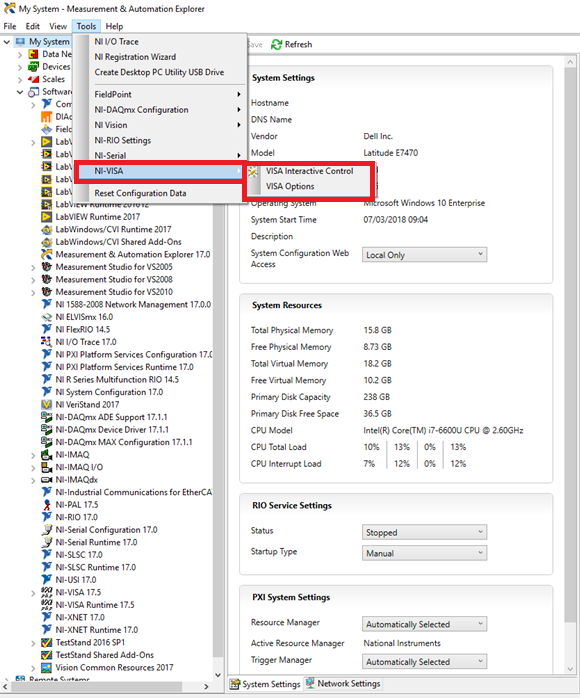Click the System Settings tab icon
Screen dimensions: 580x698
pos(235,684)
